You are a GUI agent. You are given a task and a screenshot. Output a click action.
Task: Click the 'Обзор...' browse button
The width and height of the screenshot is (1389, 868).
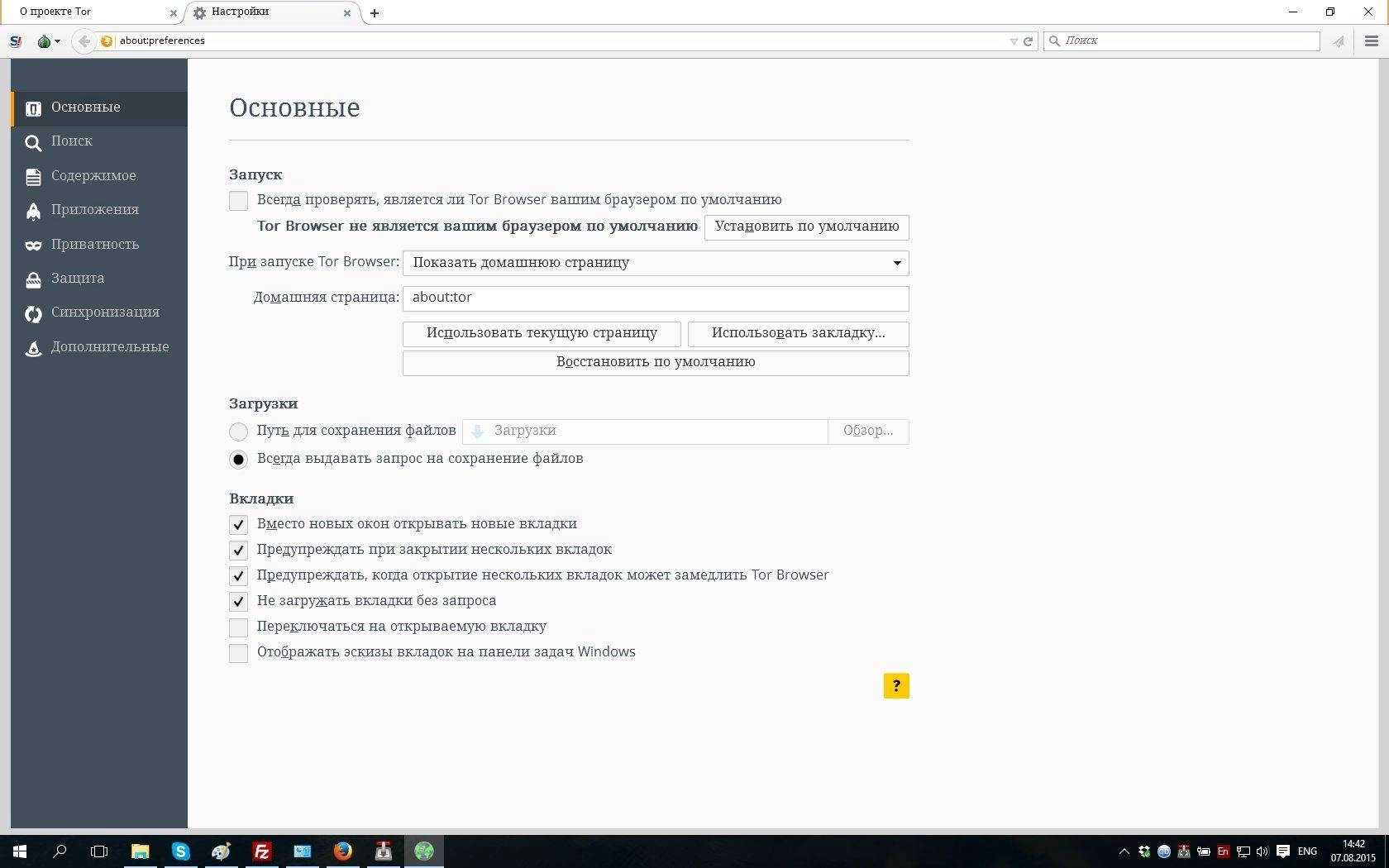point(868,432)
